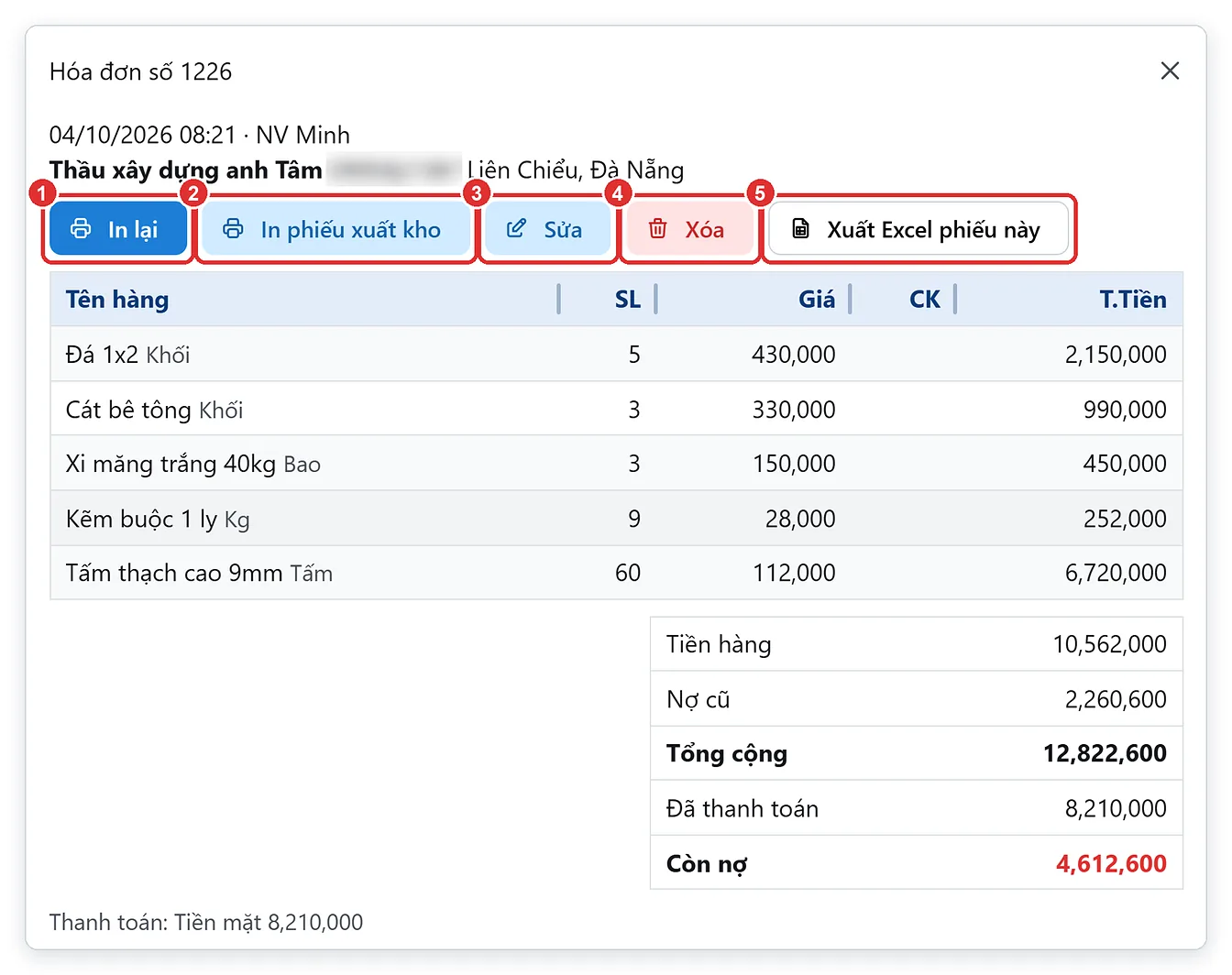The height and width of the screenshot is (975, 1232).
Task: Click the invoice title Hóa đơn số 1226
Action: click(x=140, y=71)
